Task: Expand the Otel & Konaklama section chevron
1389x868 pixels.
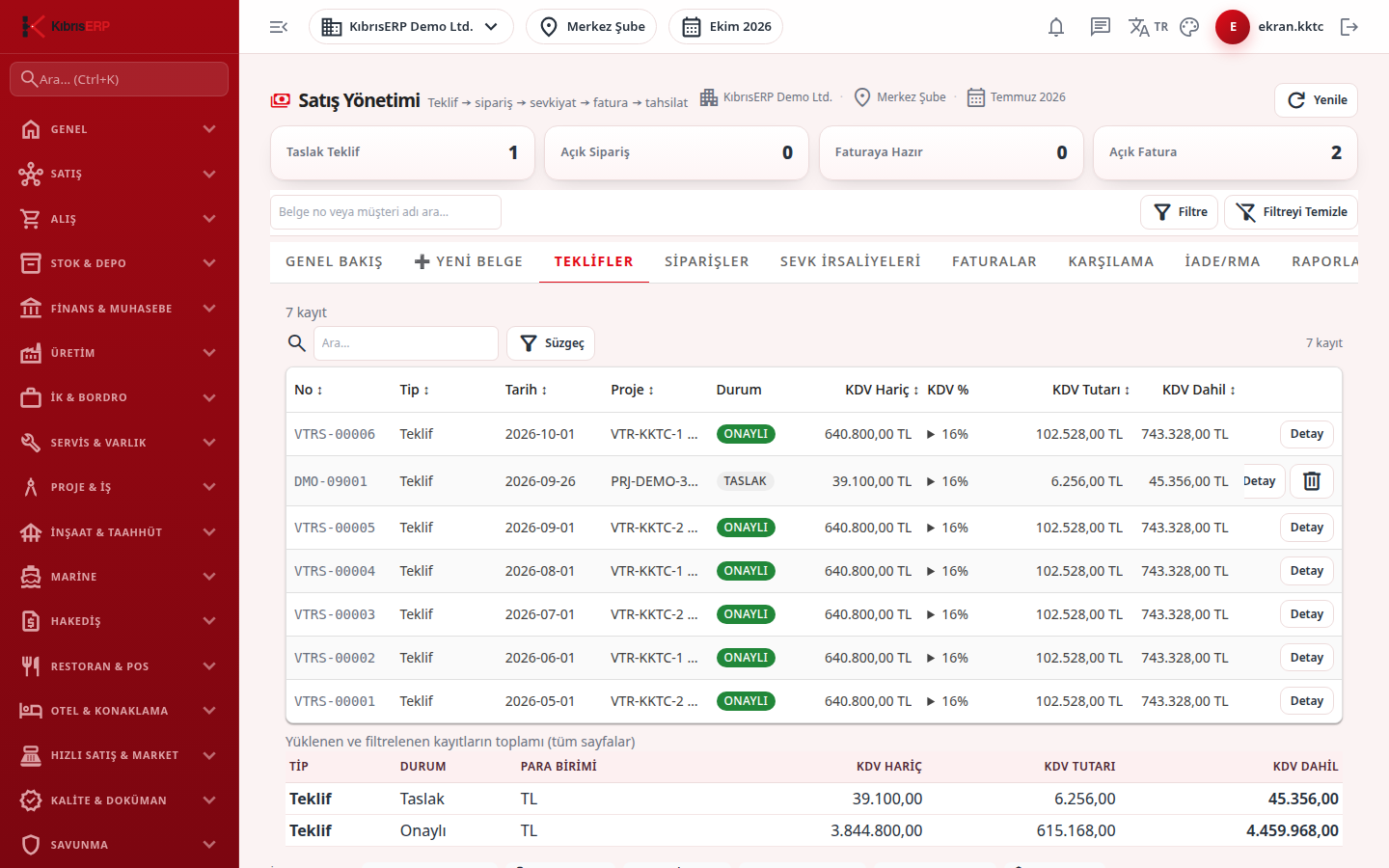Action: pyautogui.click(x=209, y=711)
